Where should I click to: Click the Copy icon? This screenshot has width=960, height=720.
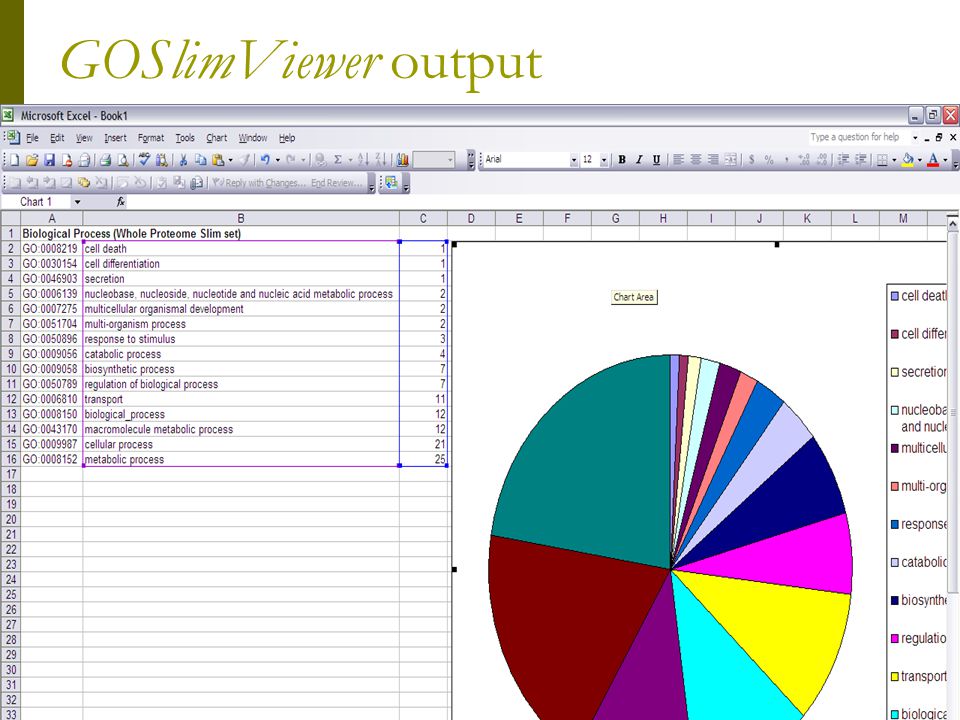(x=201, y=160)
